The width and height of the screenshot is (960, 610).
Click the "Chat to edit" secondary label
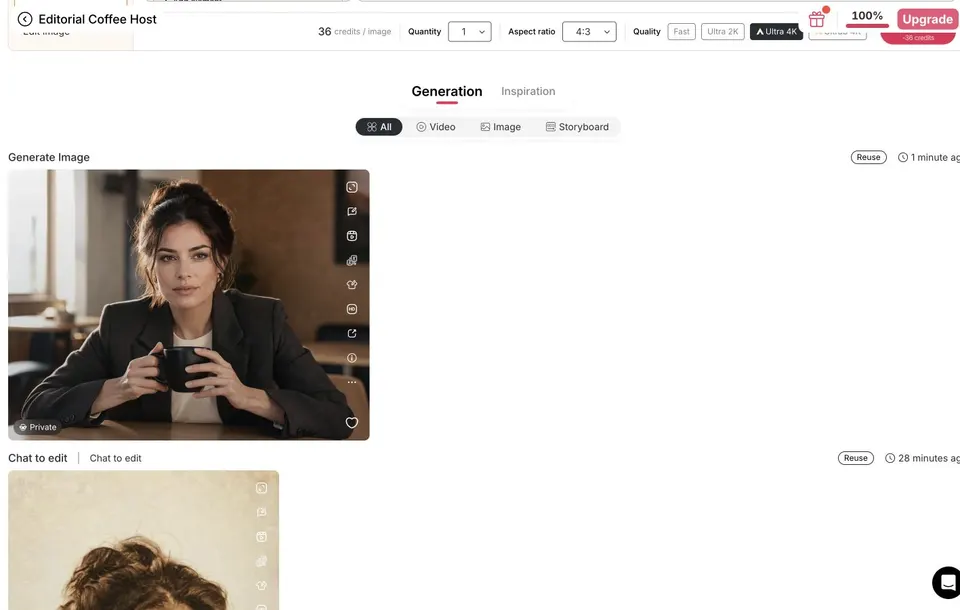[x=115, y=458]
